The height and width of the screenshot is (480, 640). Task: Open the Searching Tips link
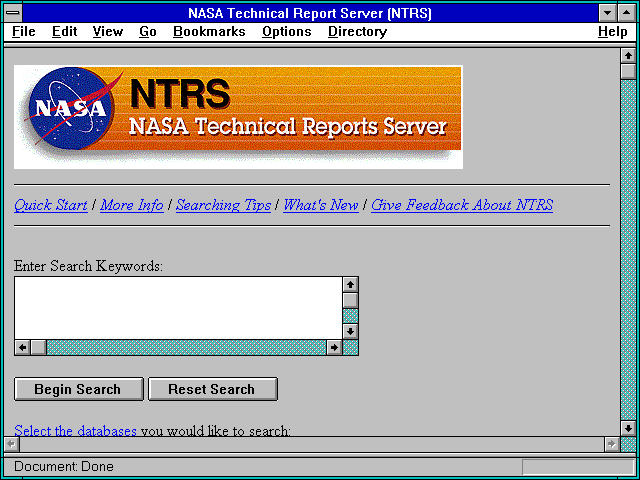pyautogui.click(x=223, y=205)
